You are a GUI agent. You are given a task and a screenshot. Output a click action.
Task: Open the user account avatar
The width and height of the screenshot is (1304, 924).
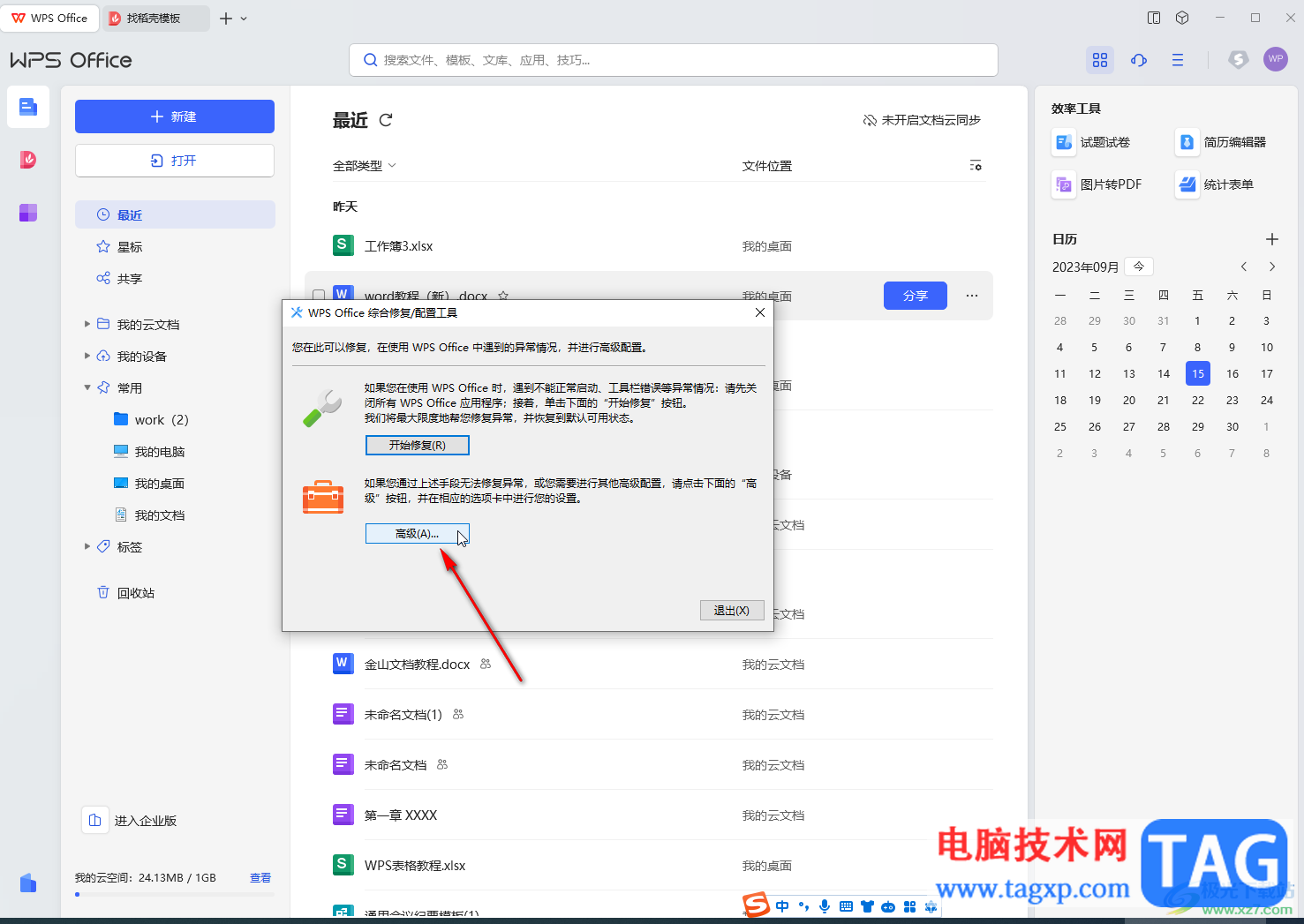1276,59
